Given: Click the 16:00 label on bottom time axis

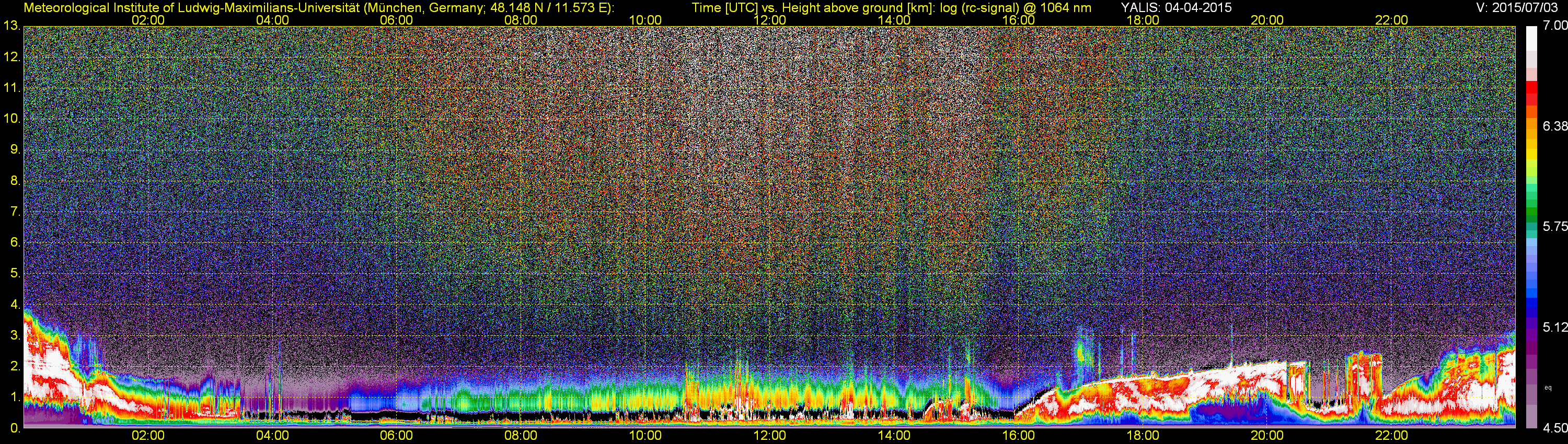Looking at the screenshot, I should click(1018, 436).
